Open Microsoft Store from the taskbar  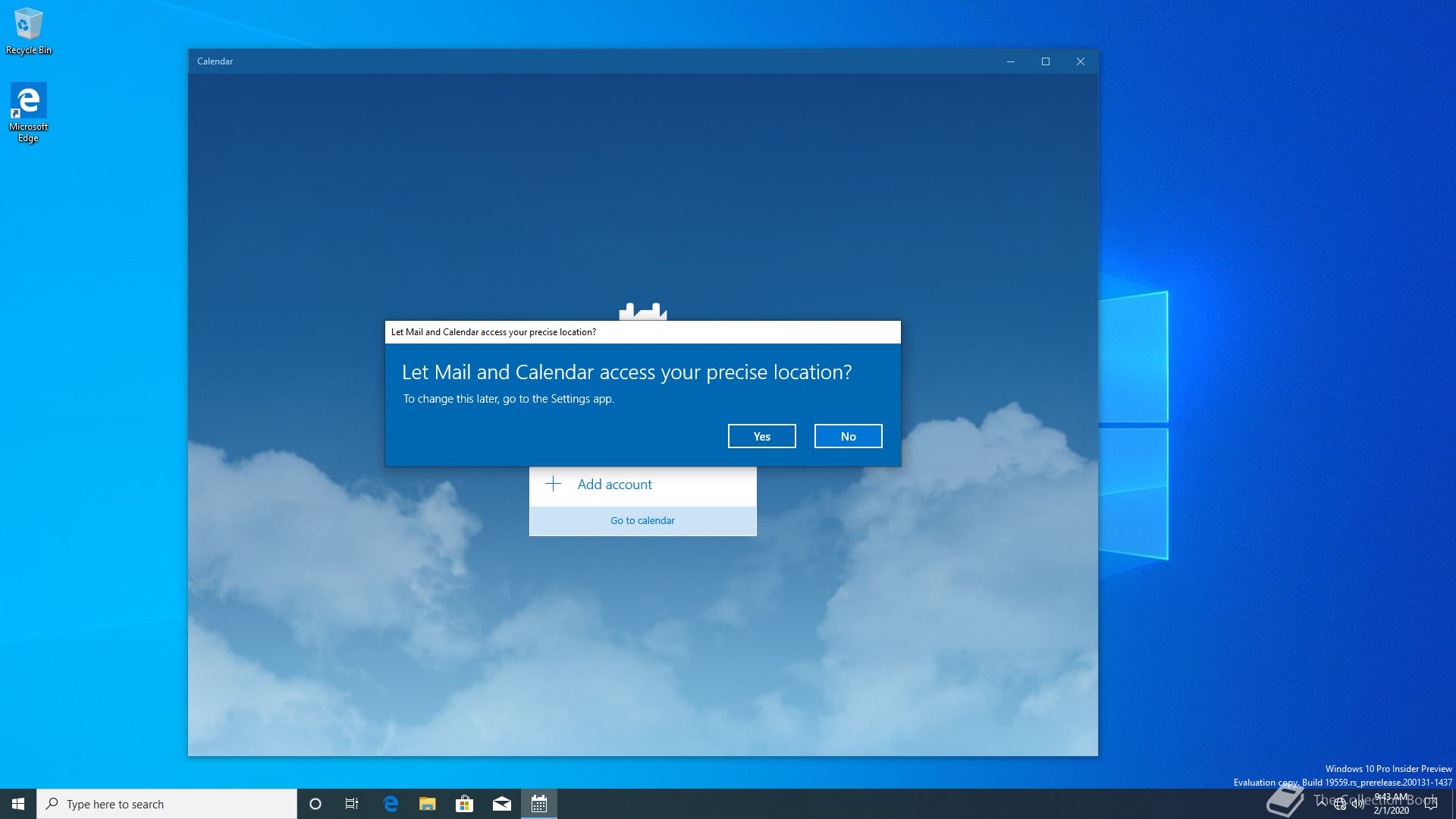464,804
